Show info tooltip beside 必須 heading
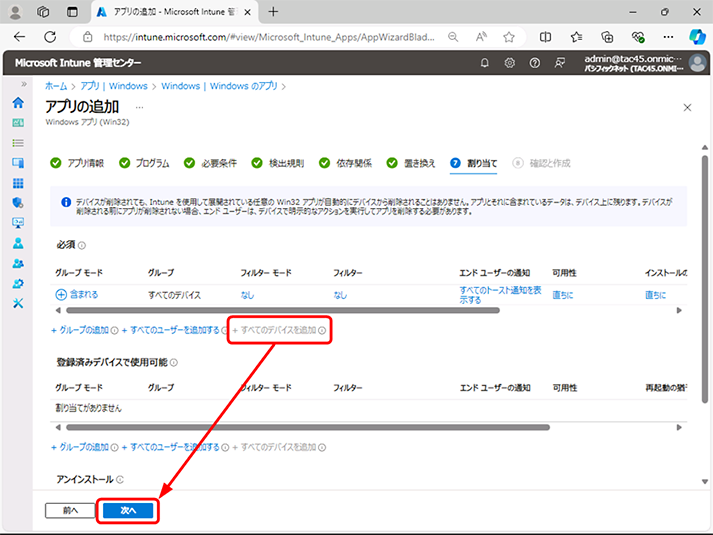713x535 pixels. coord(82,245)
